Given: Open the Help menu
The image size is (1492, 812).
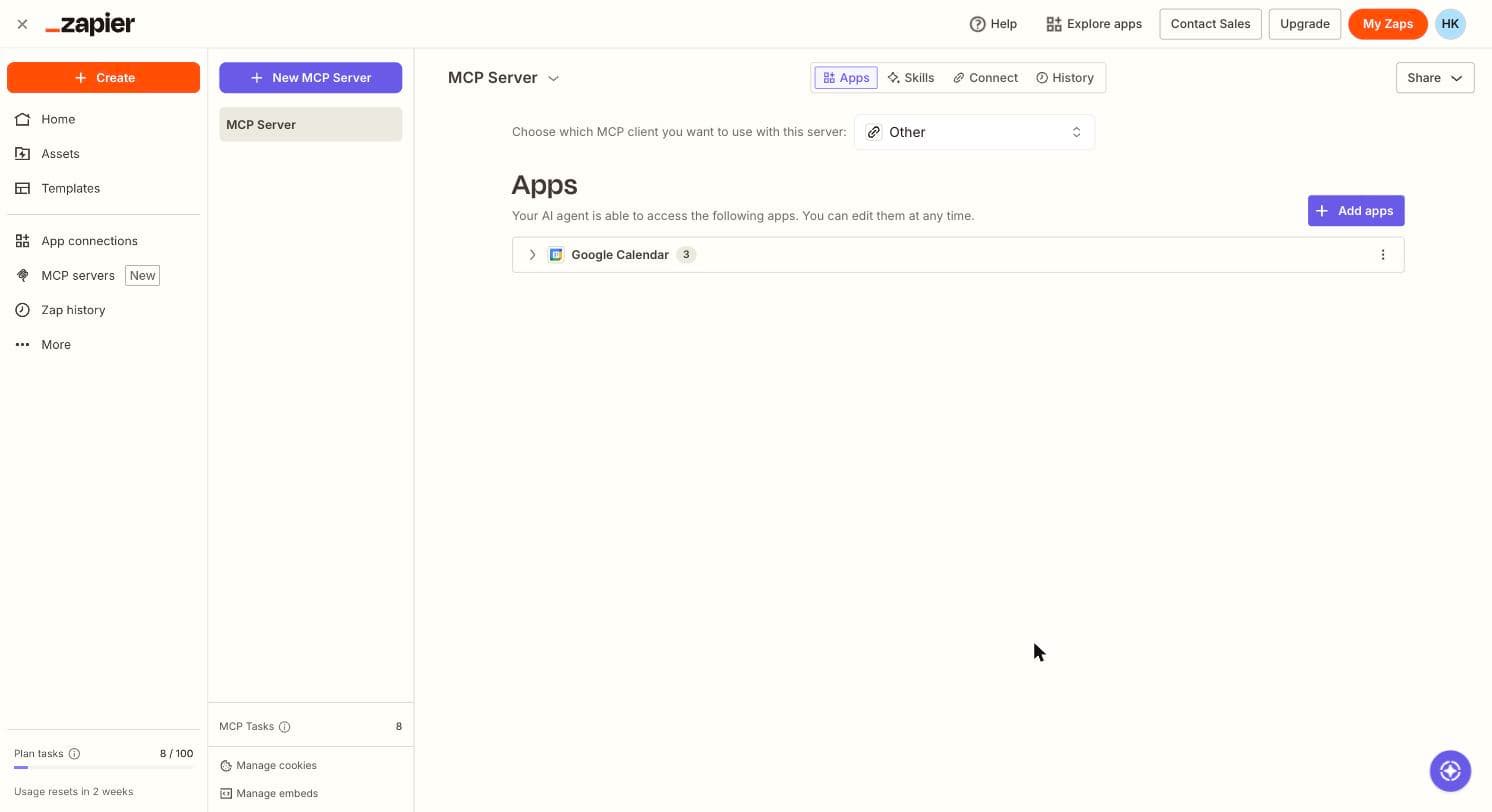Looking at the screenshot, I should (x=993, y=24).
